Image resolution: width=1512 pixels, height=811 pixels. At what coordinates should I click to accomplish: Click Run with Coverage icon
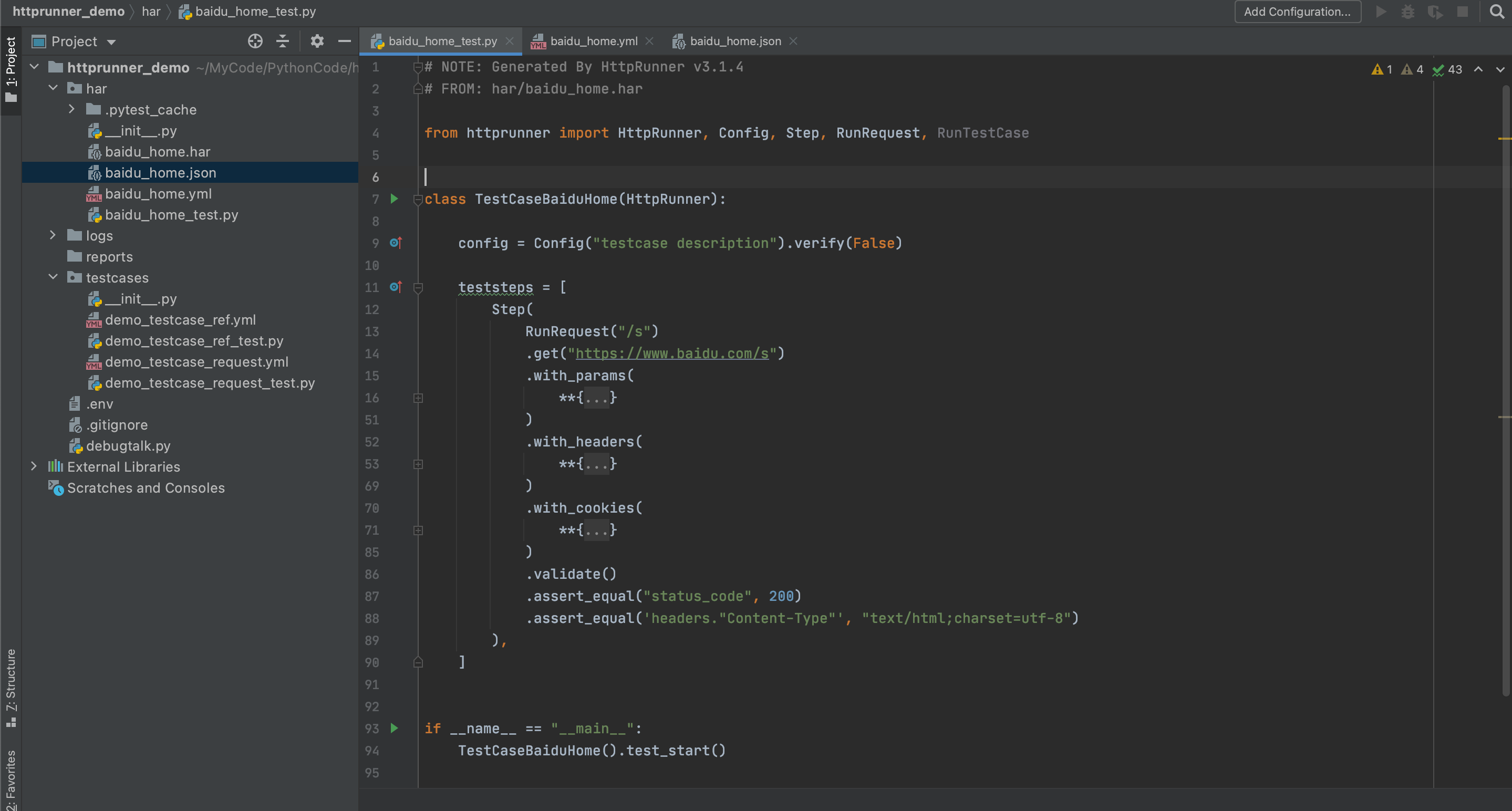click(1435, 12)
